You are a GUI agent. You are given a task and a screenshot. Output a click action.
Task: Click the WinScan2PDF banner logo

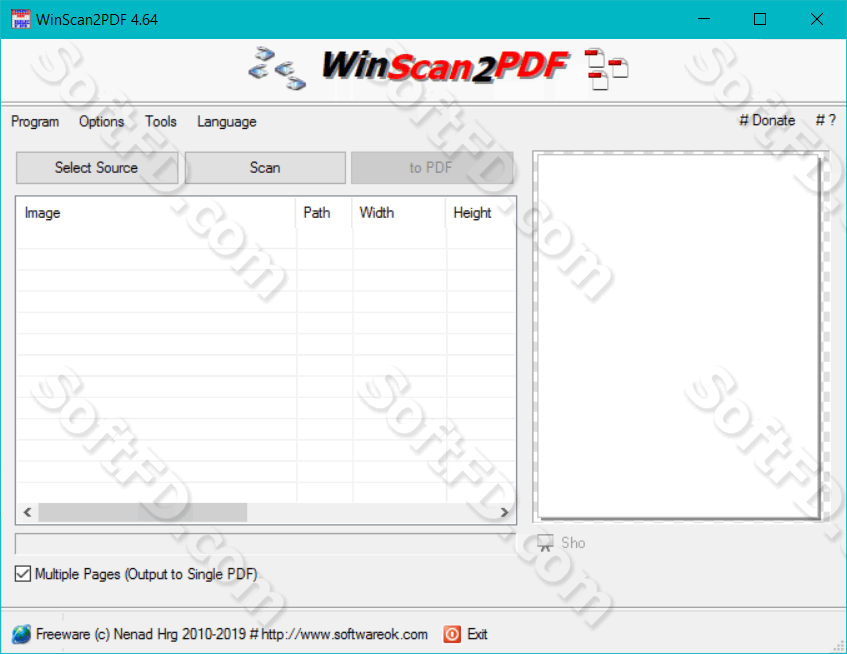(445, 66)
